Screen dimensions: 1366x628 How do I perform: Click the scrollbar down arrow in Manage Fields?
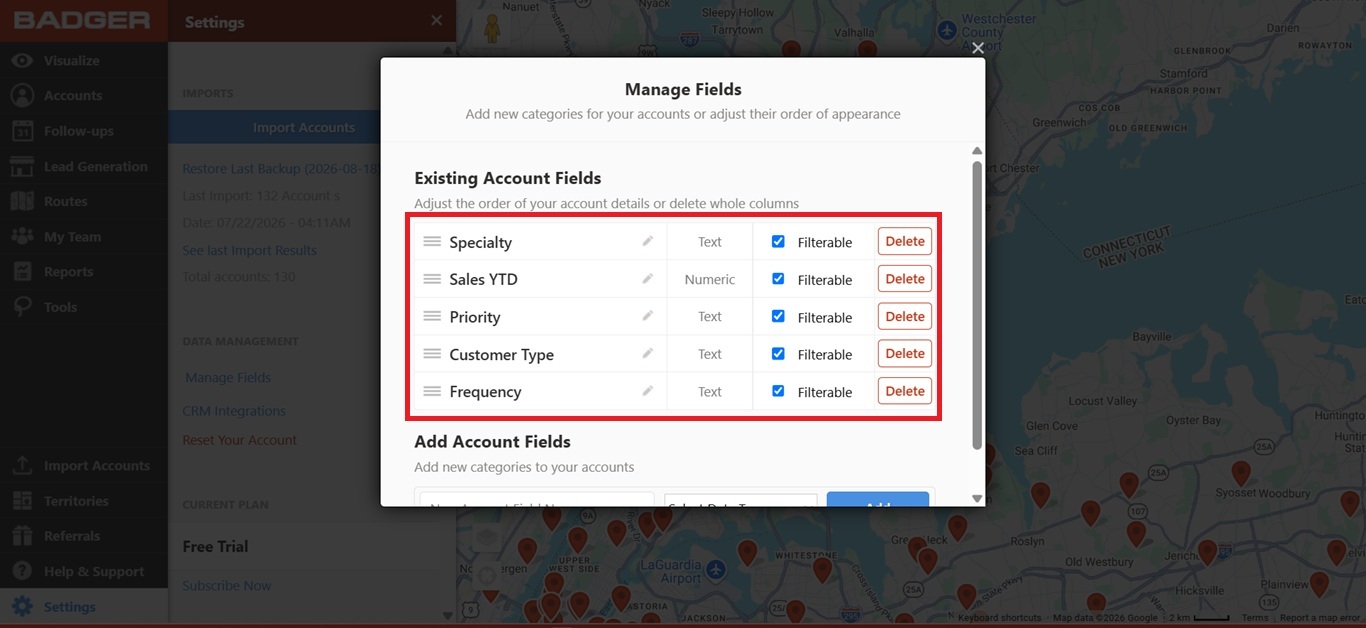(977, 498)
